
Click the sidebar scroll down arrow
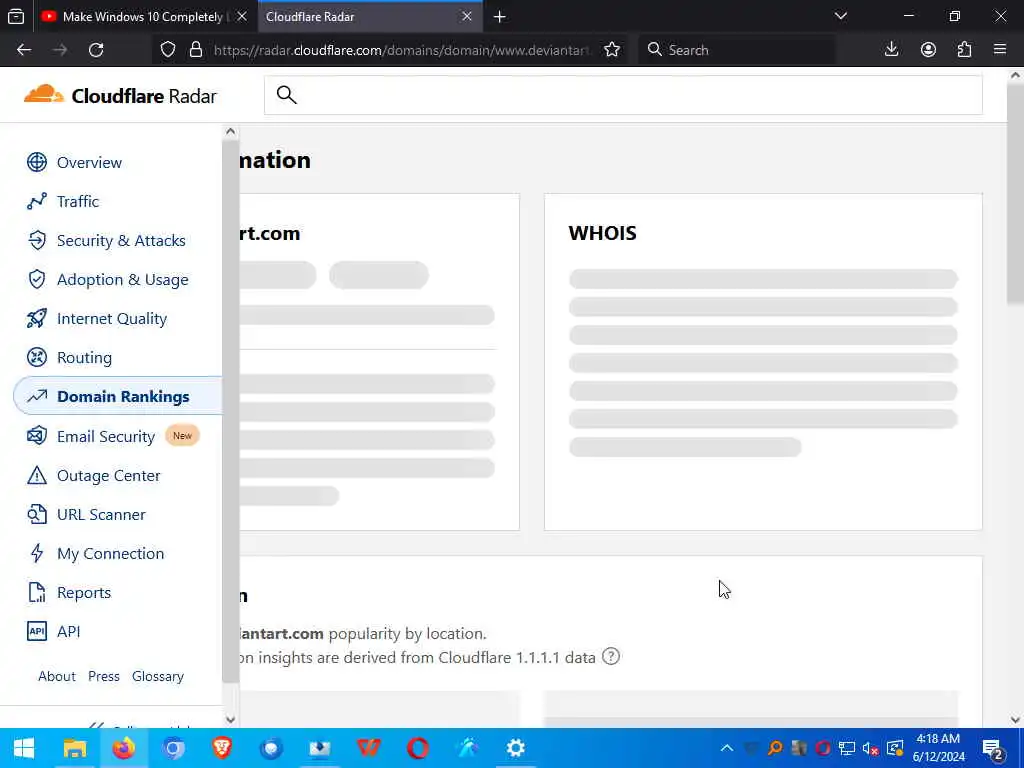pyautogui.click(x=230, y=719)
